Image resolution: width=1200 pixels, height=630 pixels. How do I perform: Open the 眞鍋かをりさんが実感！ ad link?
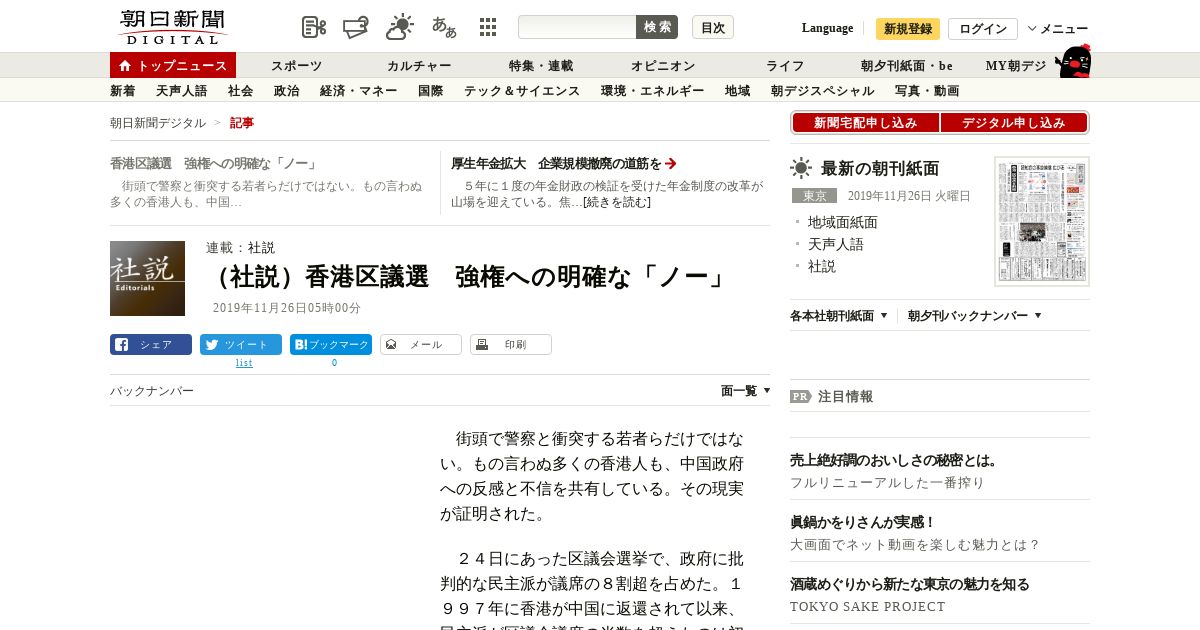[x=863, y=522]
